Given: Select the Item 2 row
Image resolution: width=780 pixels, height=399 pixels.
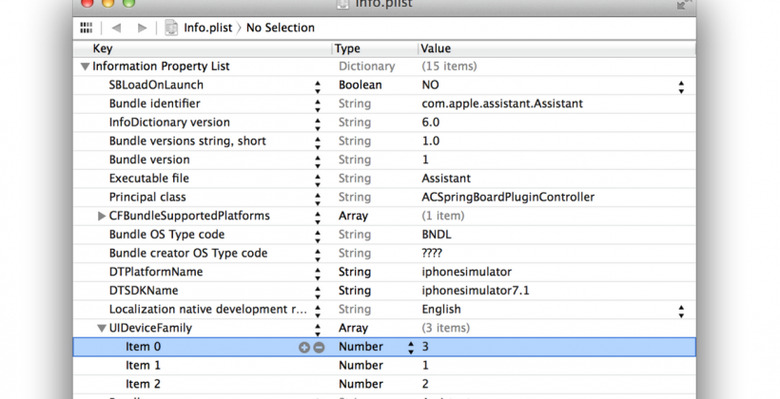Looking at the screenshot, I should [385, 384].
